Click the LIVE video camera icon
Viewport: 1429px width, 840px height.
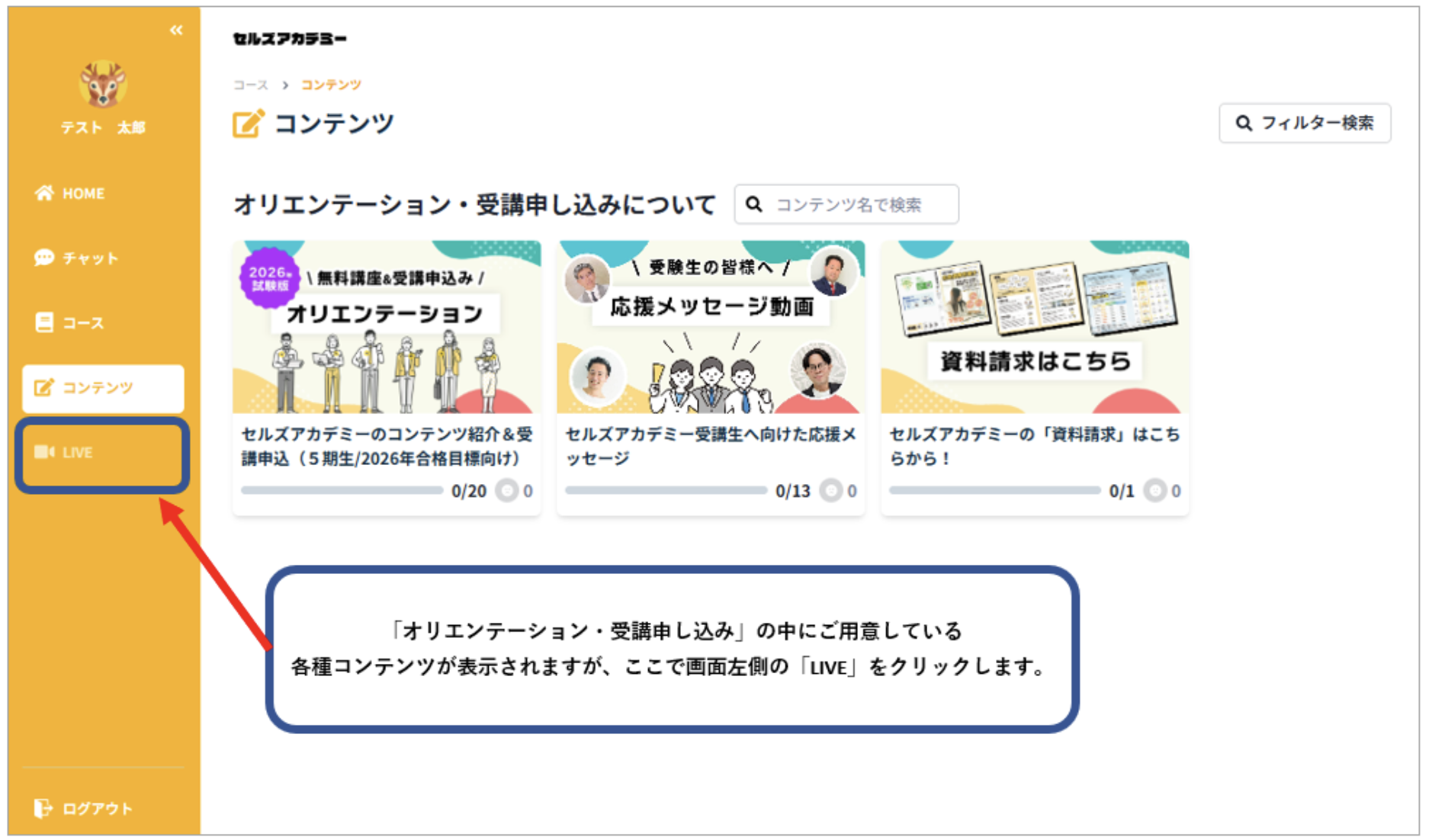pyautogui.click(x=44, y=452)
